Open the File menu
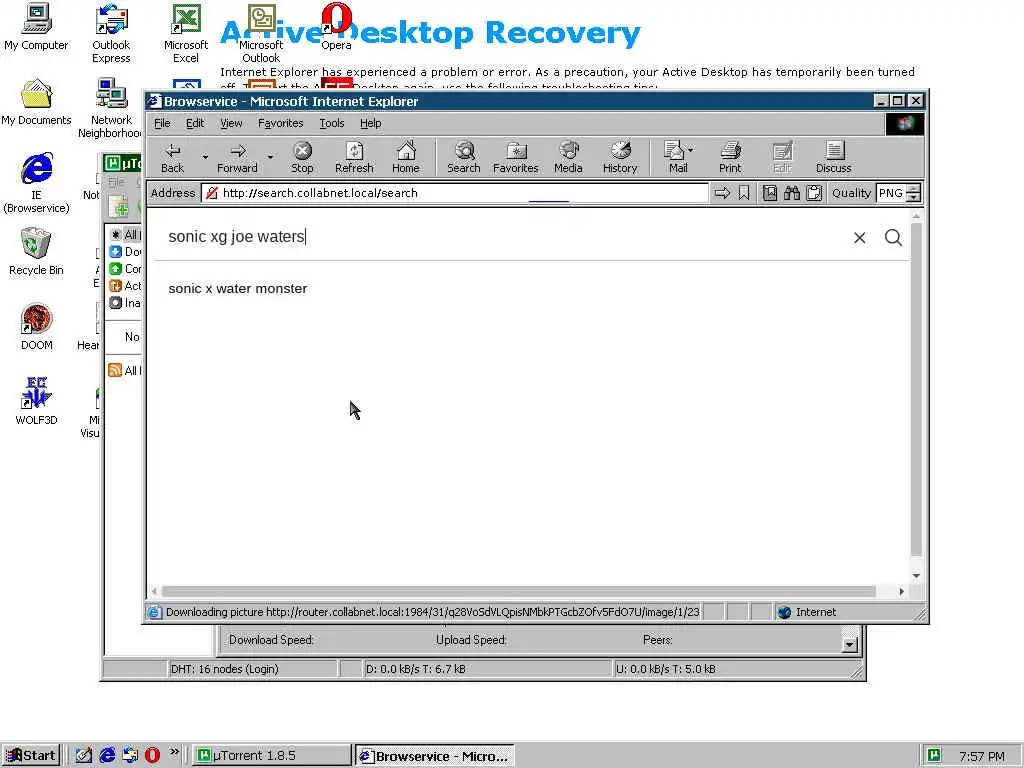 point(162,123)
